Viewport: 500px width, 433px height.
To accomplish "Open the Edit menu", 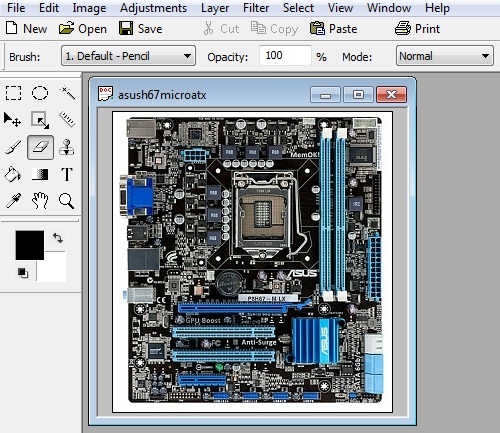I will tap(49, 8).
